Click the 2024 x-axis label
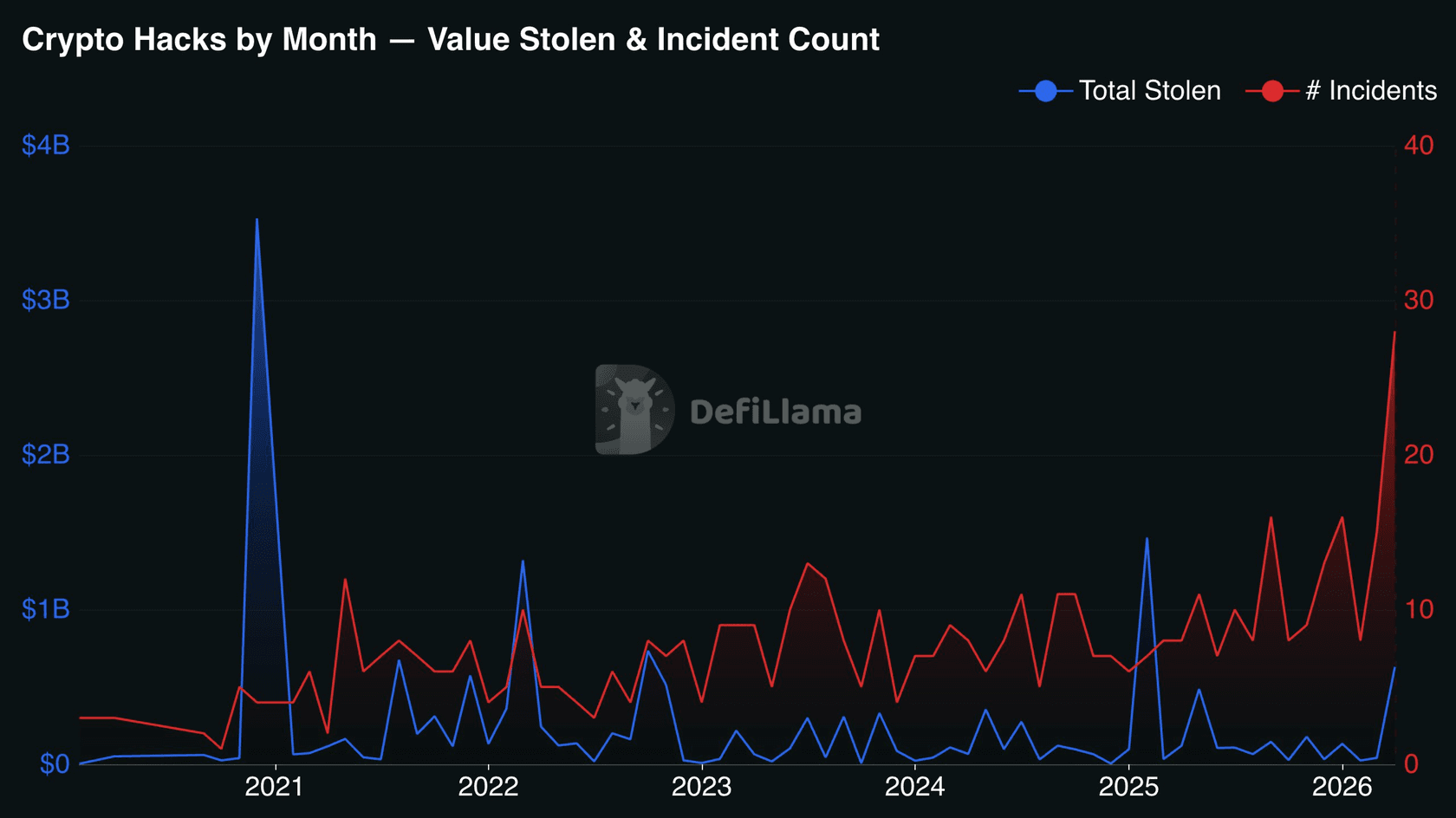This screenshot has width=1456, height=818. pos(914,787)
